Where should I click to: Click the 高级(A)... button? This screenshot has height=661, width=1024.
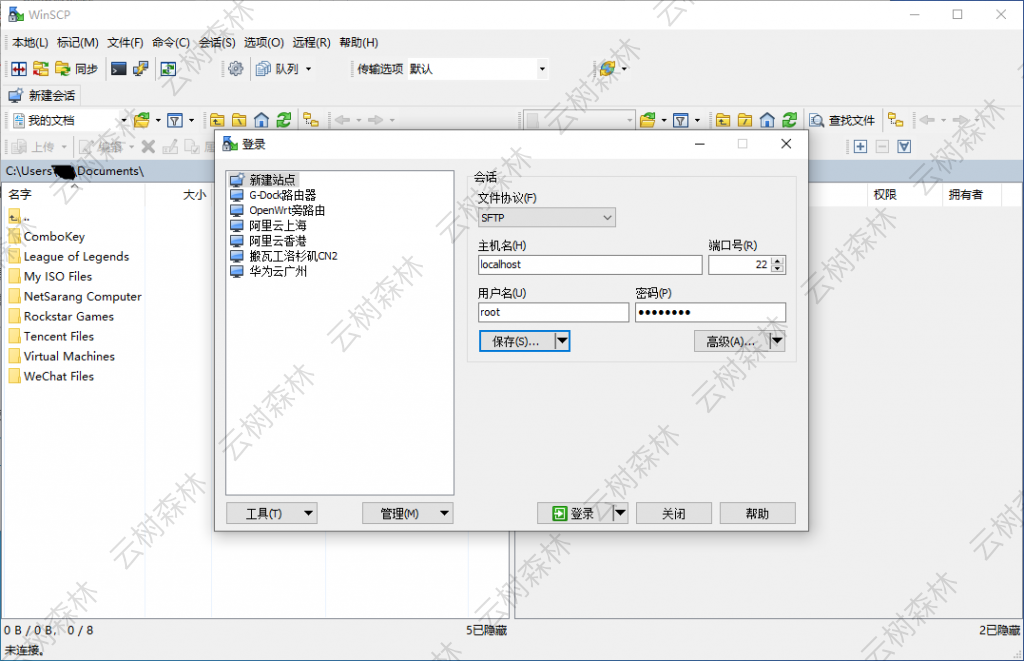[x=731, y=341]
